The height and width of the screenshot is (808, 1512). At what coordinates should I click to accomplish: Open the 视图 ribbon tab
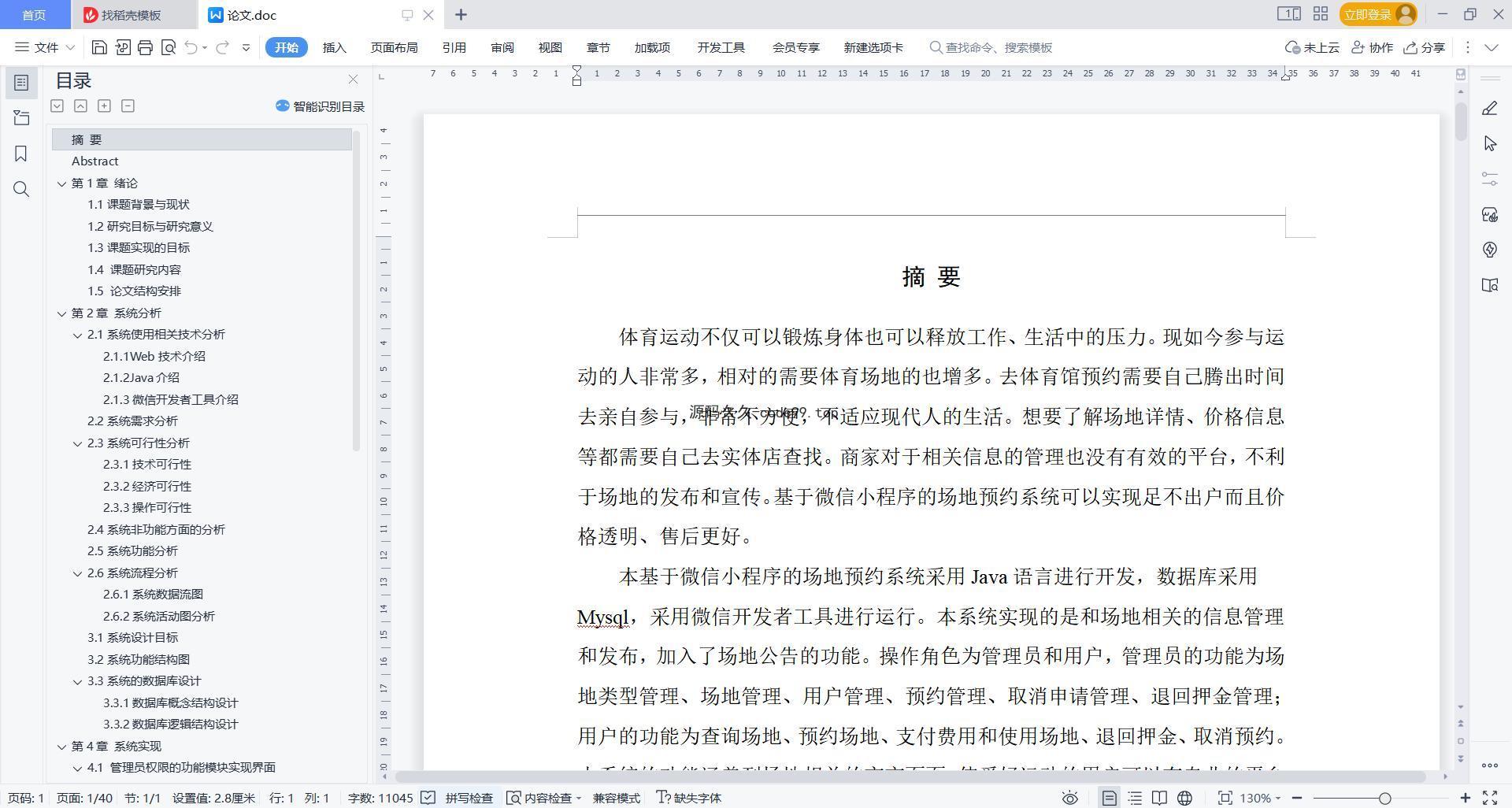[550, 47]
